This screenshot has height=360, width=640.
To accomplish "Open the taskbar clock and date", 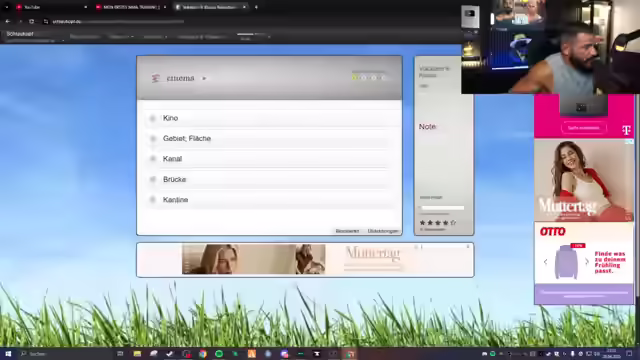I will (611, 353).
